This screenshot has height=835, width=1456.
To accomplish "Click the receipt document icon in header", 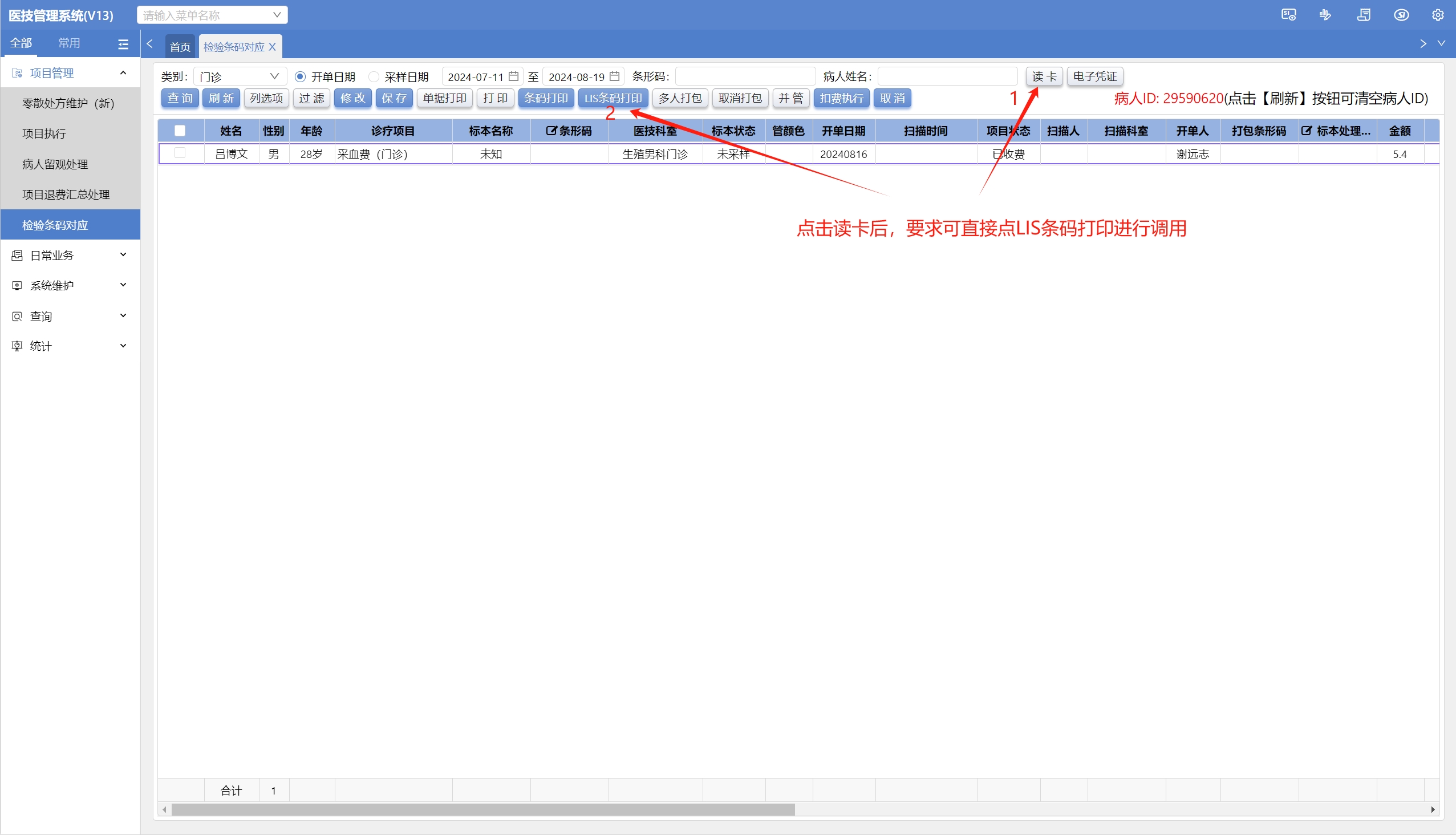I will click(x=1363, y=15).
